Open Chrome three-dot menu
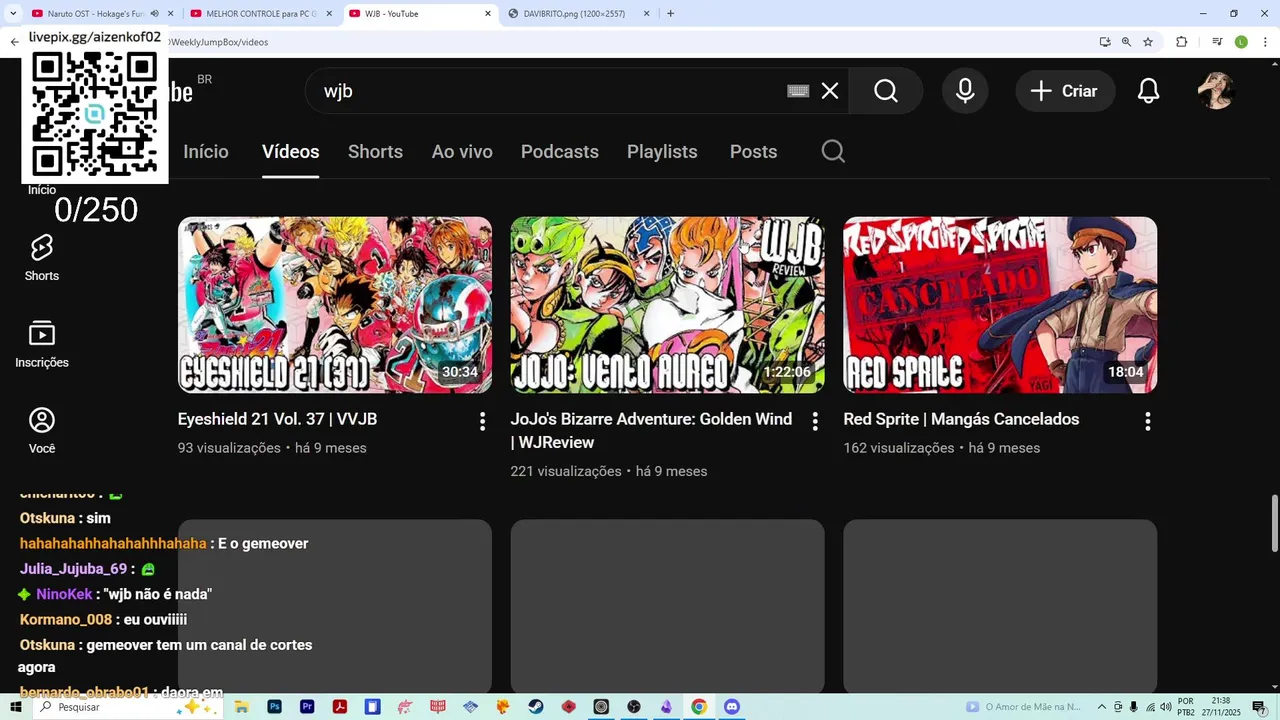 (1263, 42)
